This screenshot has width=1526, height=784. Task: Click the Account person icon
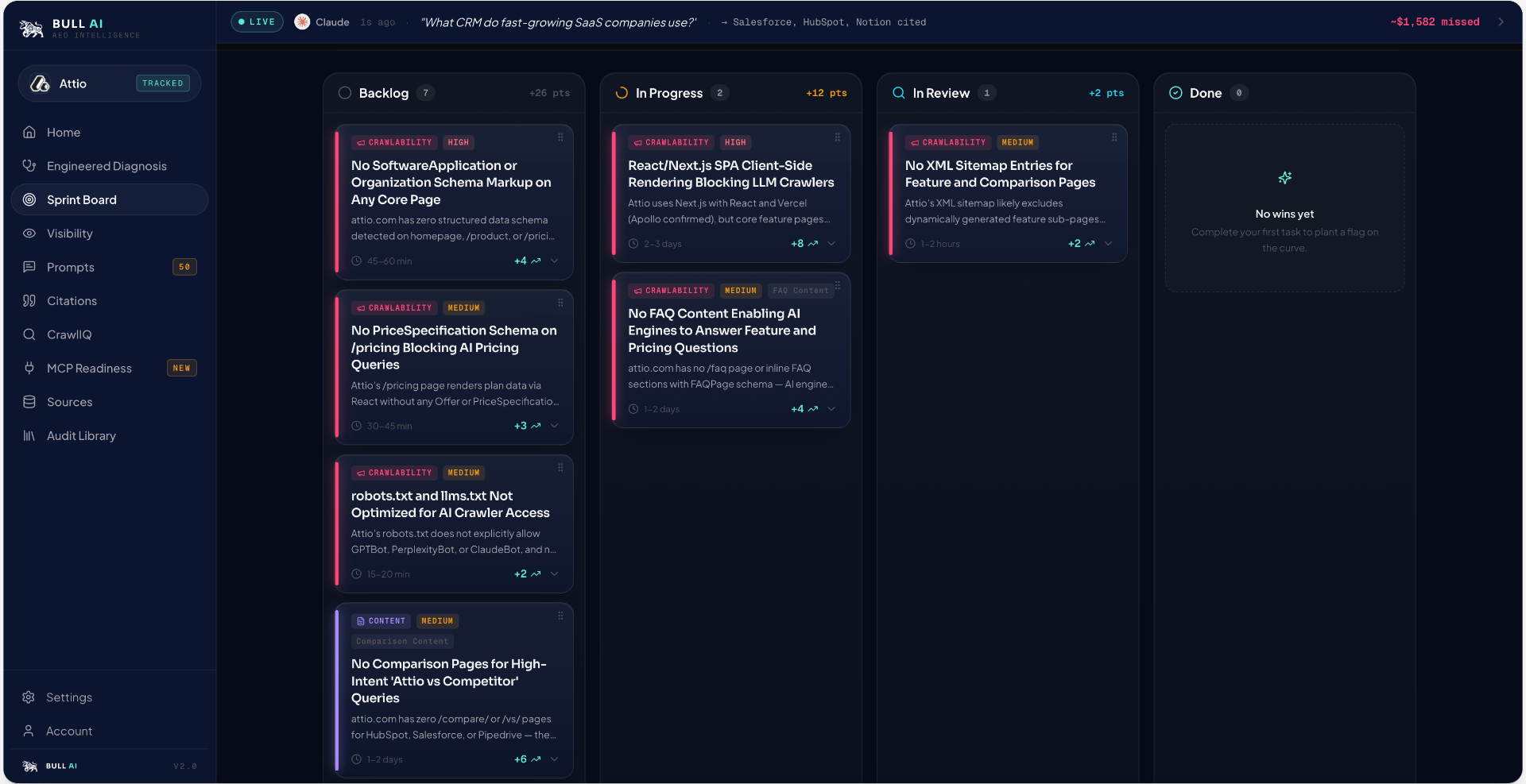point(29,731)
